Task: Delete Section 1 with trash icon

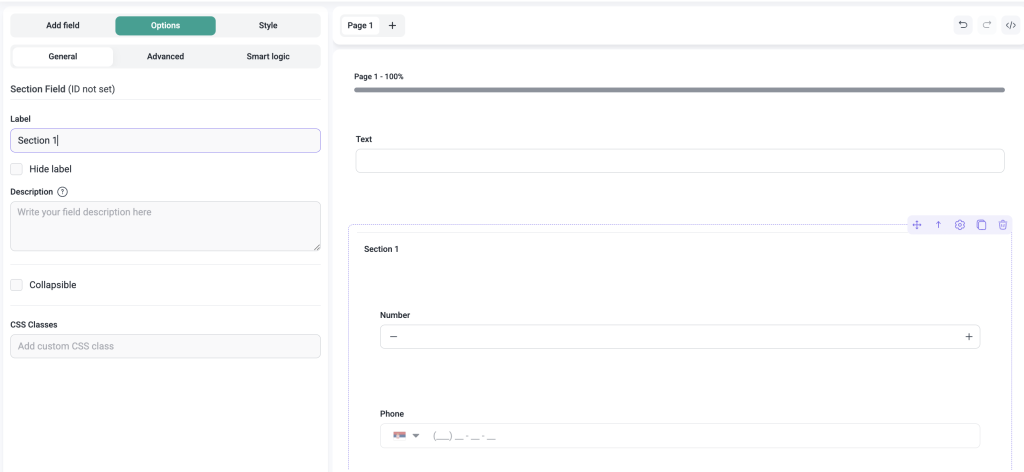Action: [x=1003, y=225]
